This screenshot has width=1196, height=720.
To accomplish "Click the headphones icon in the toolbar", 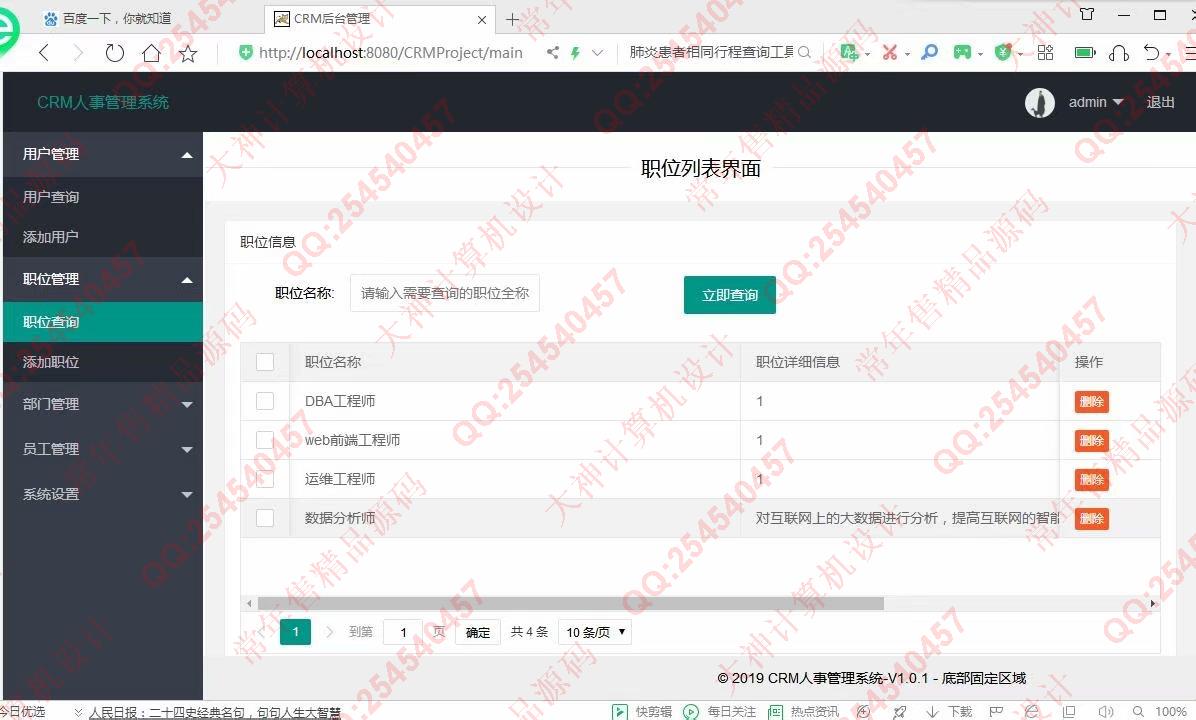I will point(1119,53).
